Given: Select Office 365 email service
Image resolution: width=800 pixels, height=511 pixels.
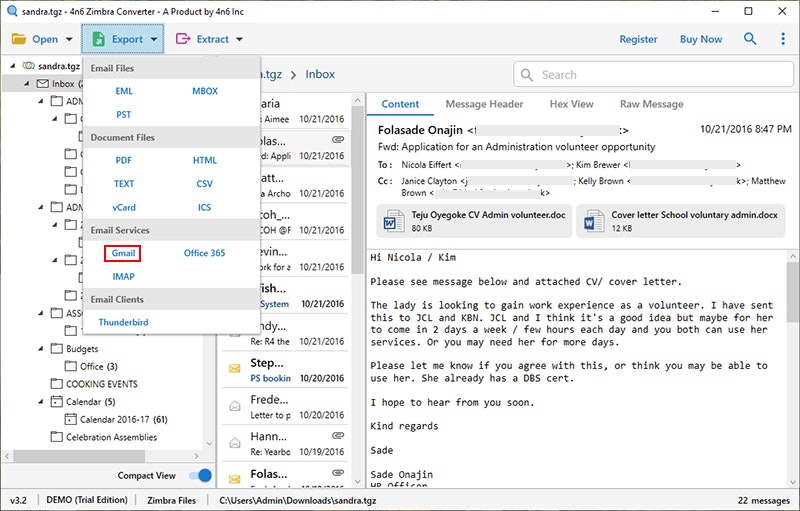Looking at the screenshot, I should [x=204, y=253].
